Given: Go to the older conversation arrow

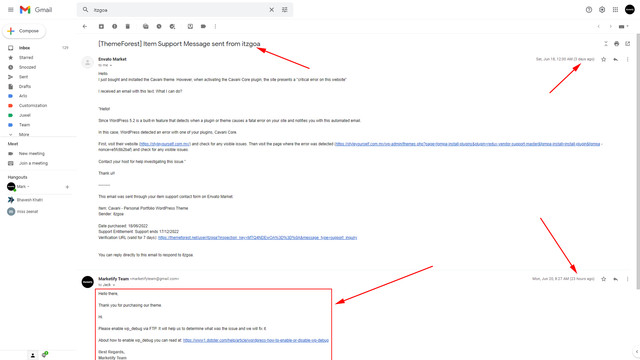Looking at the screenshot, I should [610, 27].
